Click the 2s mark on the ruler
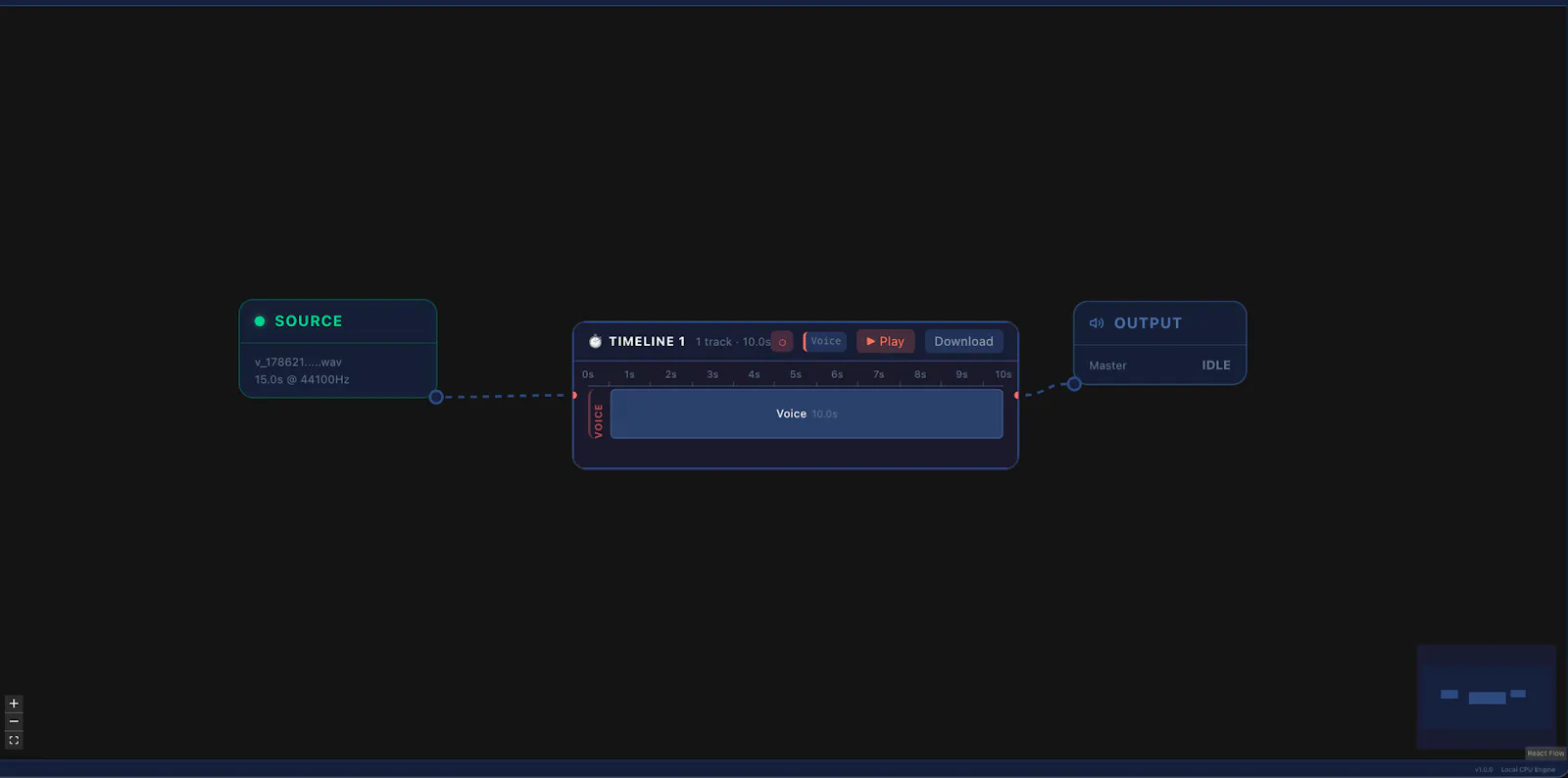Screen dimensions: 1568x778 click(671, 374)
